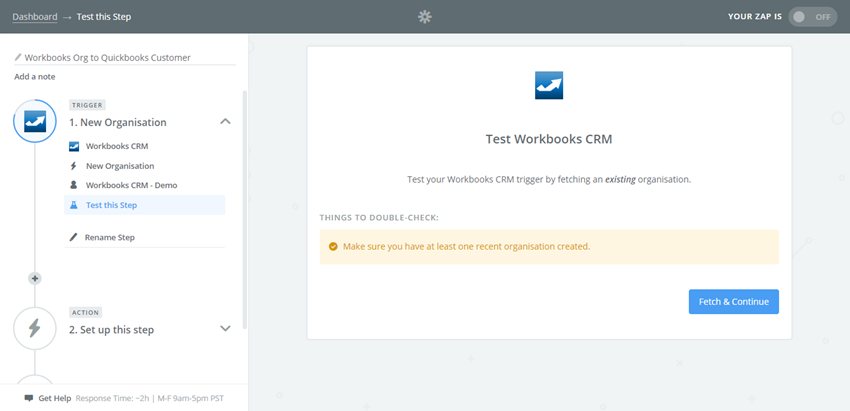Click the small Workbooks CRM logo icon
Viewport: 850px width, 411px height.
tap(74, 146)
